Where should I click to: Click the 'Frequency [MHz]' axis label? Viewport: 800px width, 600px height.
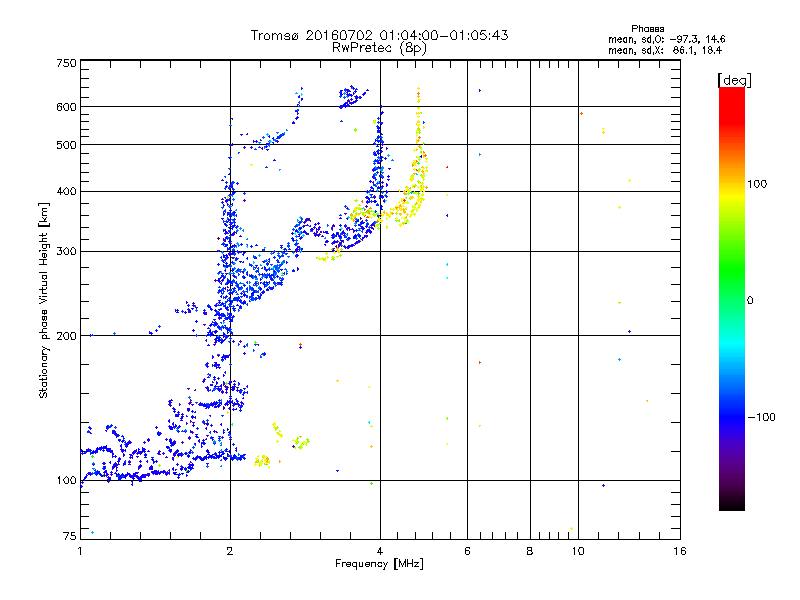379,564
